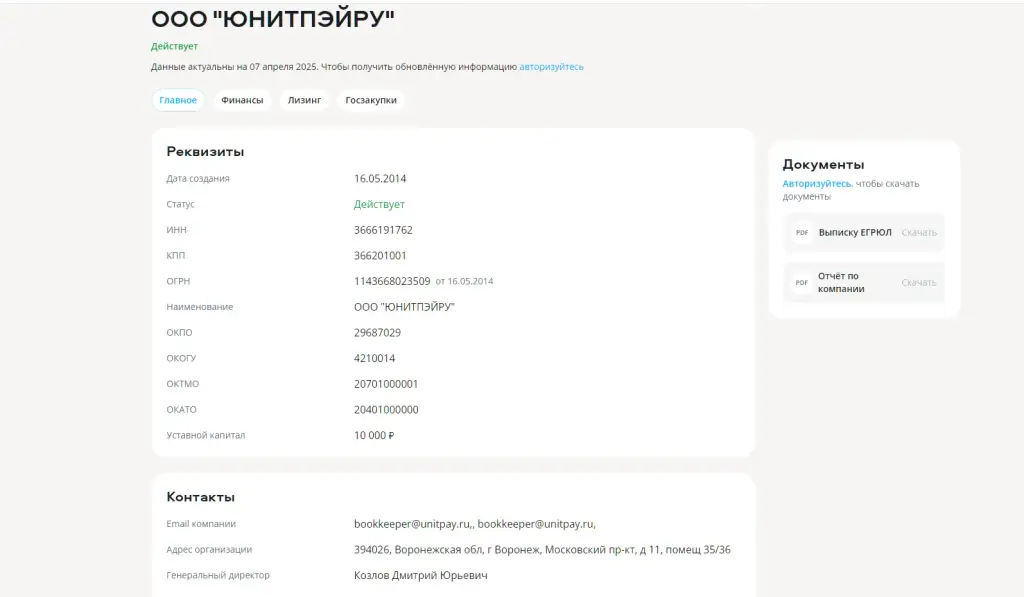The width and height of the screenshot is (1024, 597).
Task: Select the ИНН value 3666191762
Action: (x=383, y=230)
